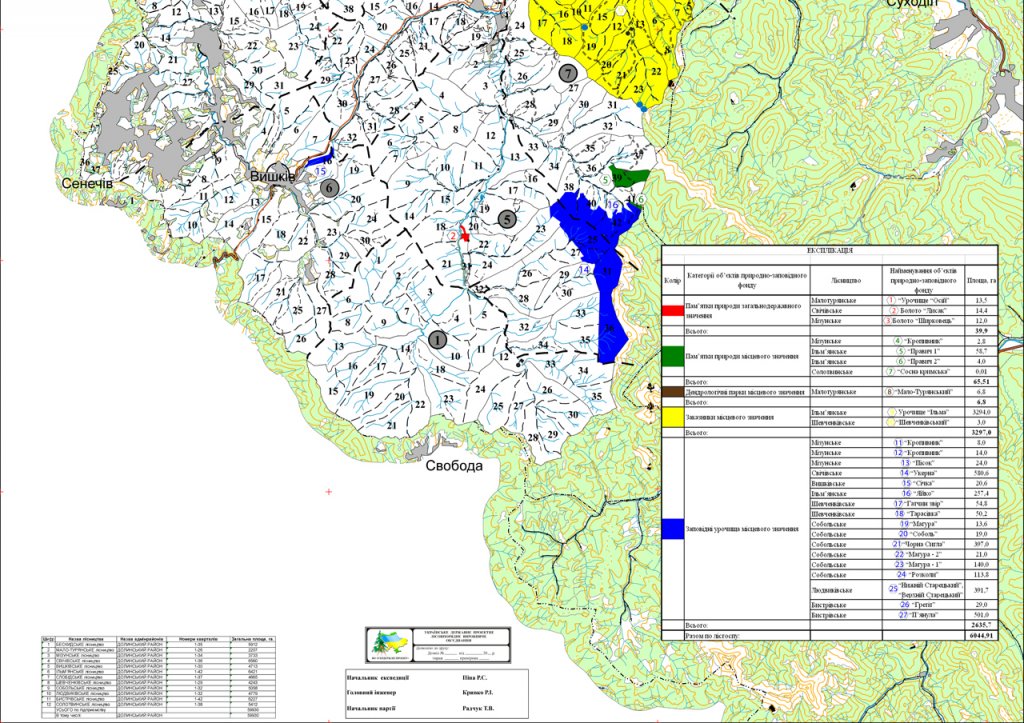The width and height of the screenshot is (1024, 723).
Task: Click the small red polygon near quarter 20
Action: [x=464, y=234]
